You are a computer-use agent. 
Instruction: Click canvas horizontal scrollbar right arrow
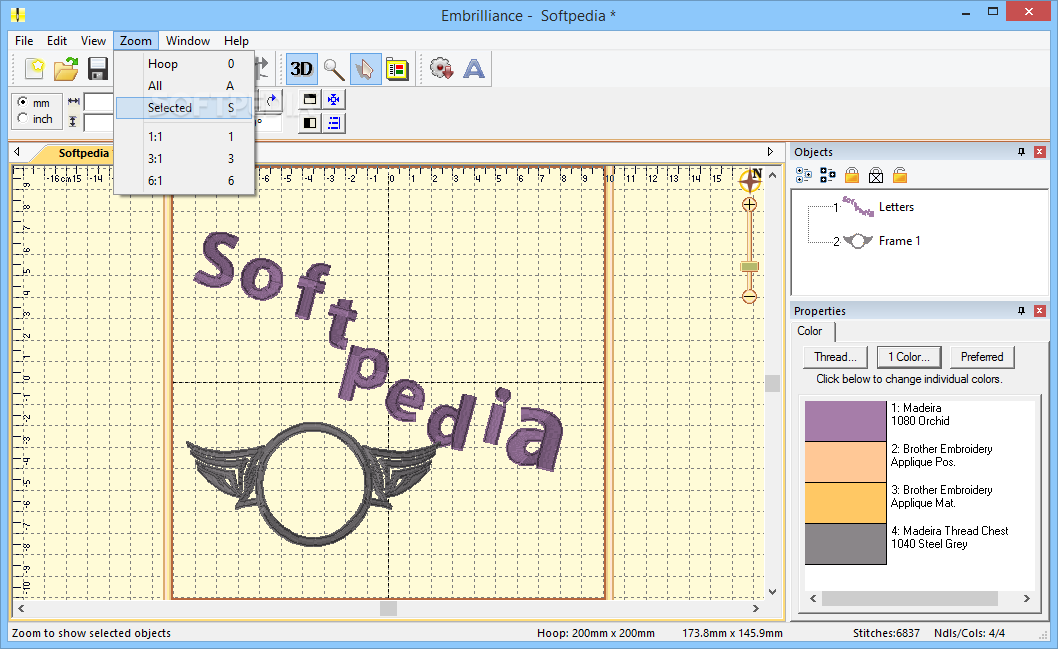click(x=756, y=609)
